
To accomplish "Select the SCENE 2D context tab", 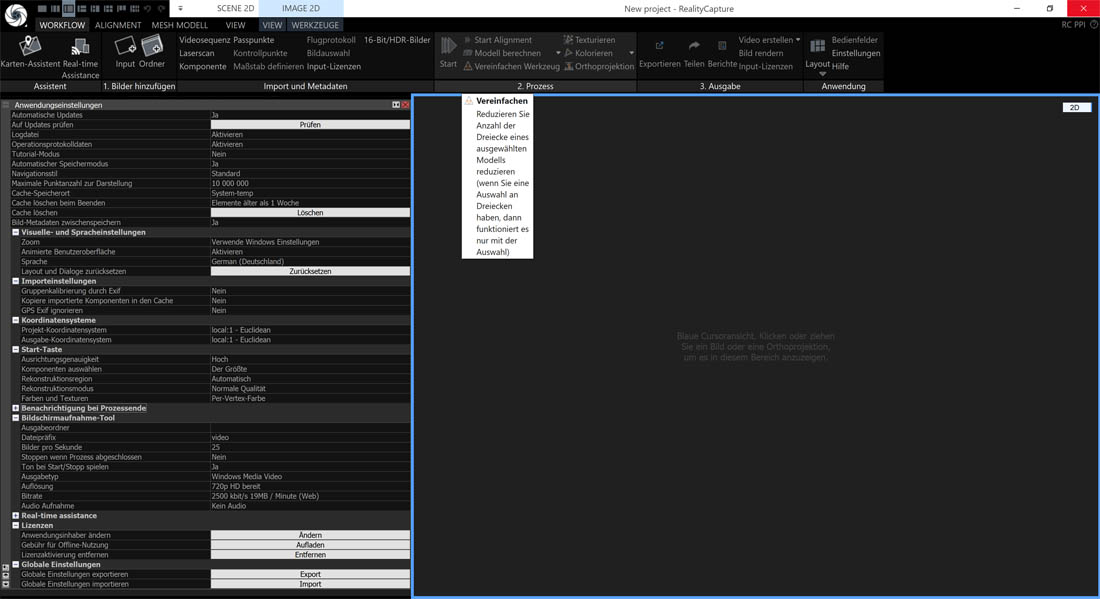I will tap(235, 8).
